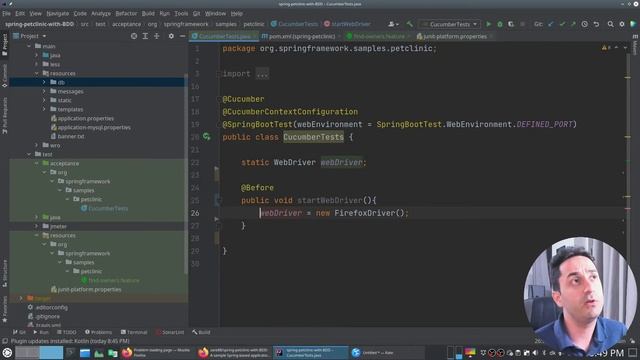This screenshot has width=640, height=360.
Task: Expand the jmeter folder
Action: 36,226
